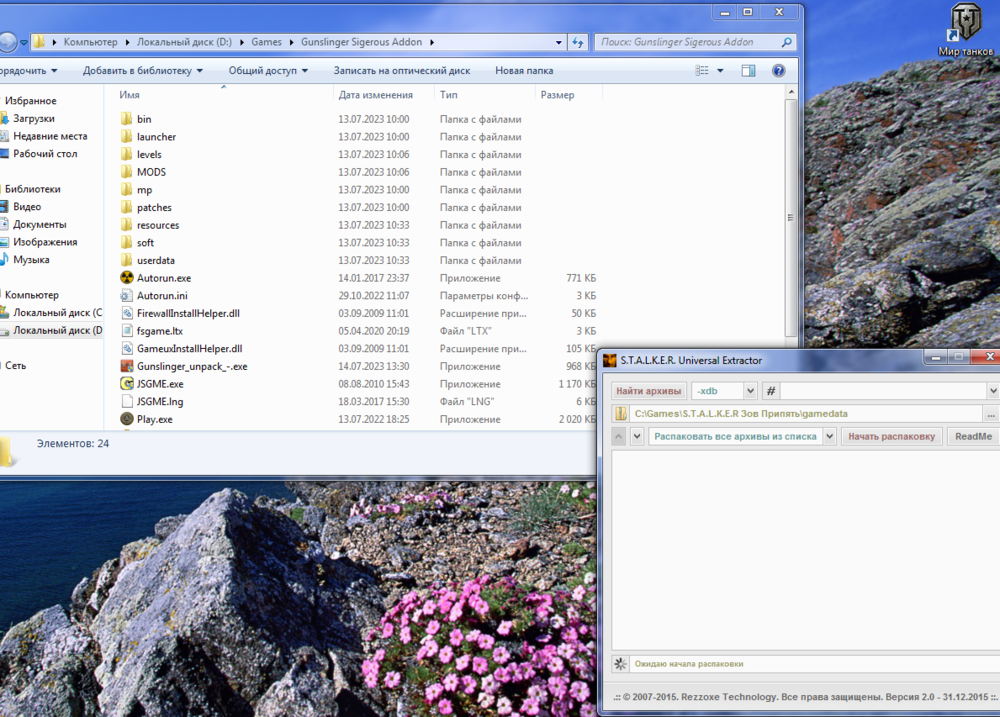
Task: Open Explorer help via the question mark icon
Action: (x=779, y=71)
